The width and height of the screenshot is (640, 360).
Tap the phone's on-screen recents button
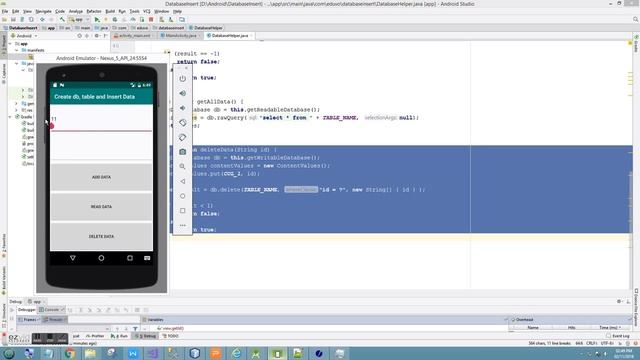(x=130, y=258)
